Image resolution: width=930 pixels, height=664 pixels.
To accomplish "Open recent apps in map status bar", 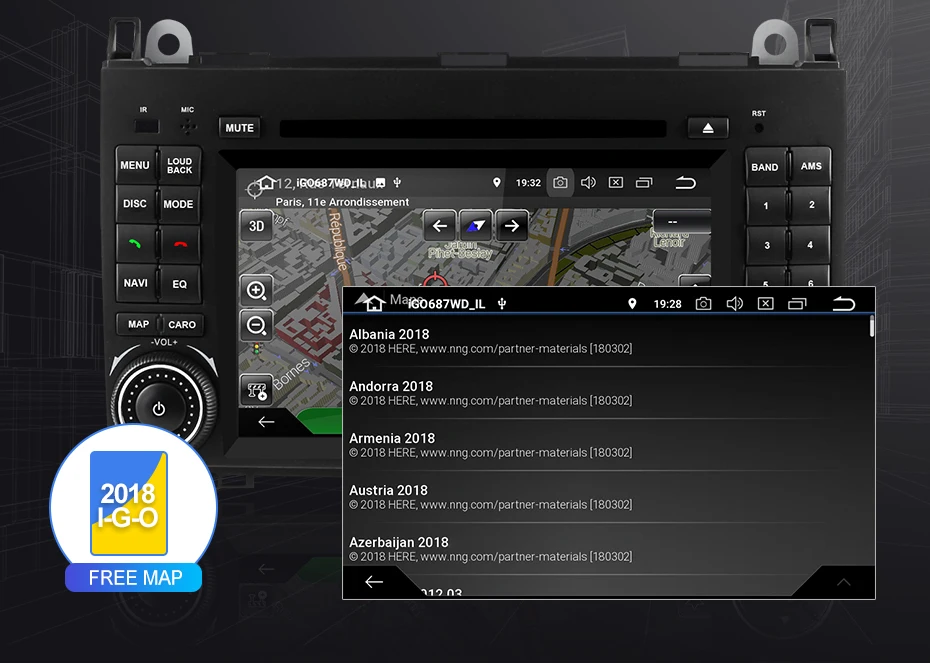I will point(644,183).
